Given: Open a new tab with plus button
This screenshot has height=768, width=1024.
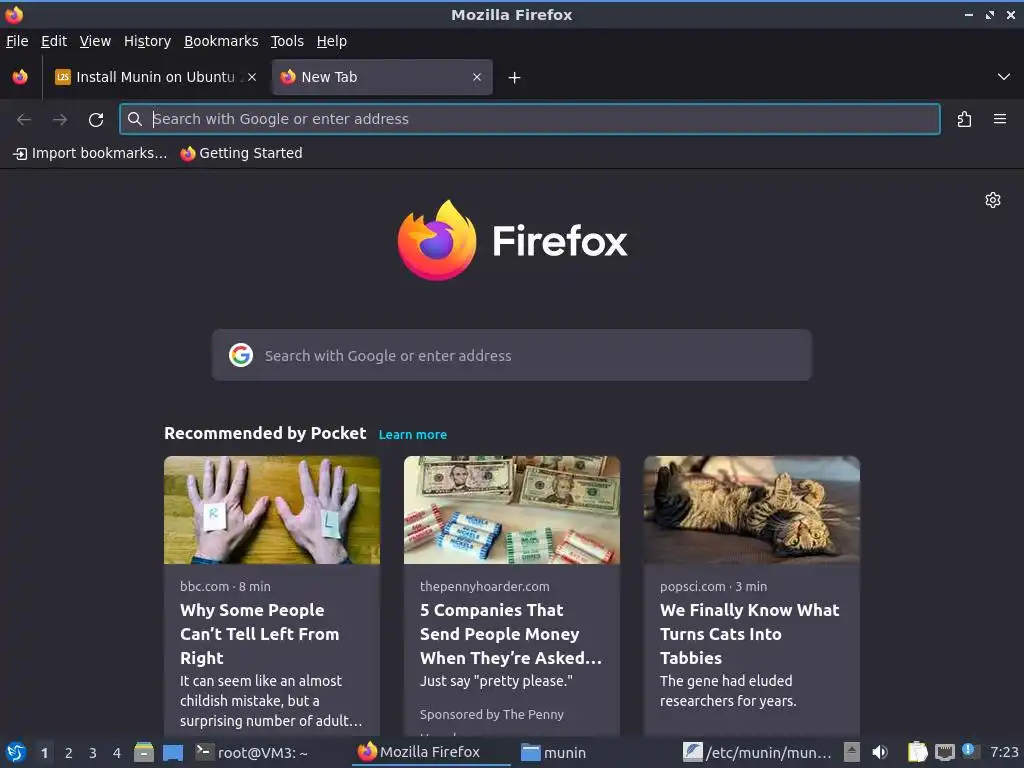Looking at the screenshot, I should (x=515, y=78).
